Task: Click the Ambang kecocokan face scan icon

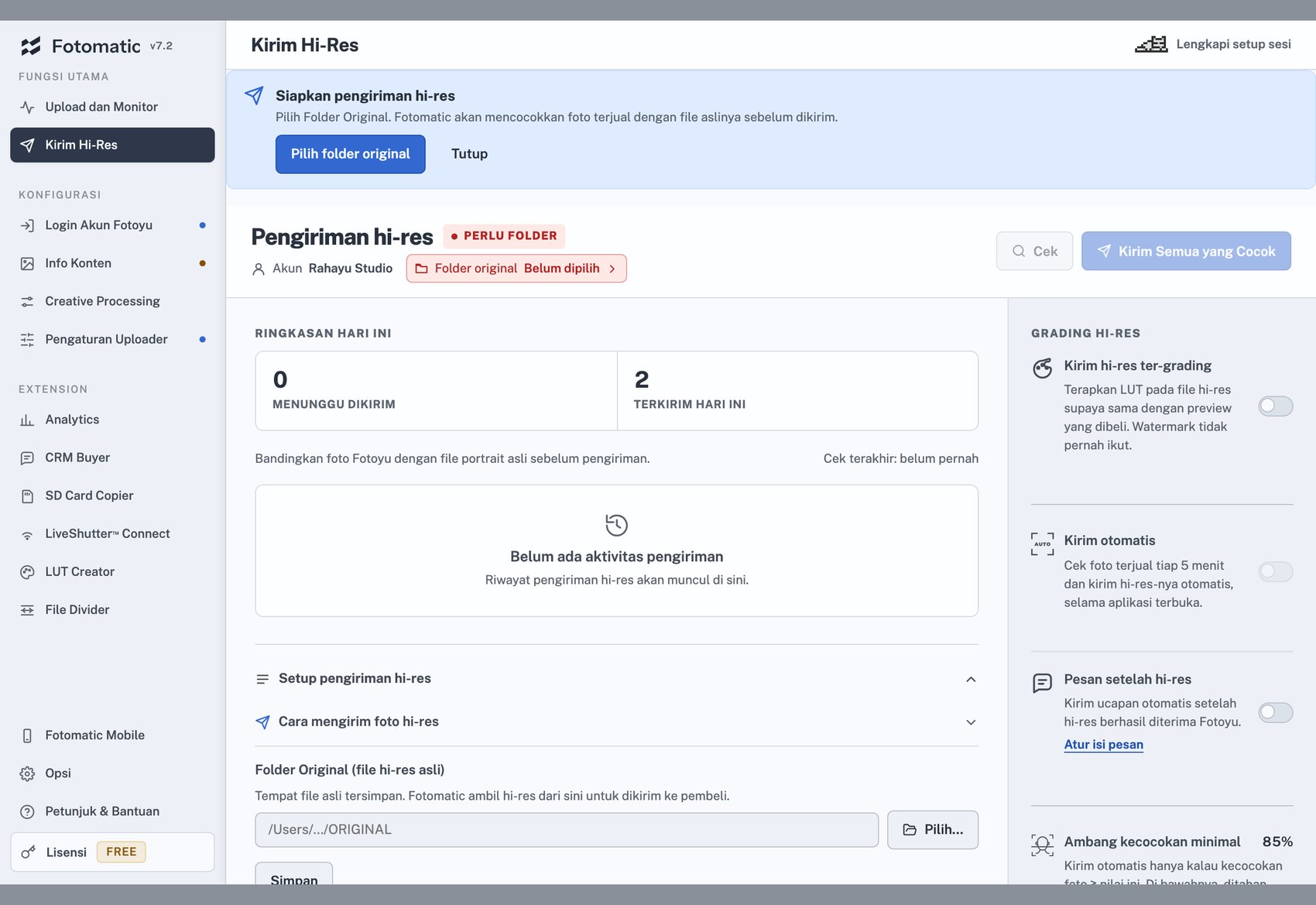Action: 1043,845
